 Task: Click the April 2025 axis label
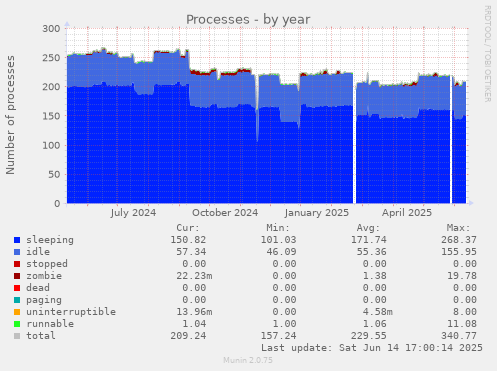click(x=407, y=213)
